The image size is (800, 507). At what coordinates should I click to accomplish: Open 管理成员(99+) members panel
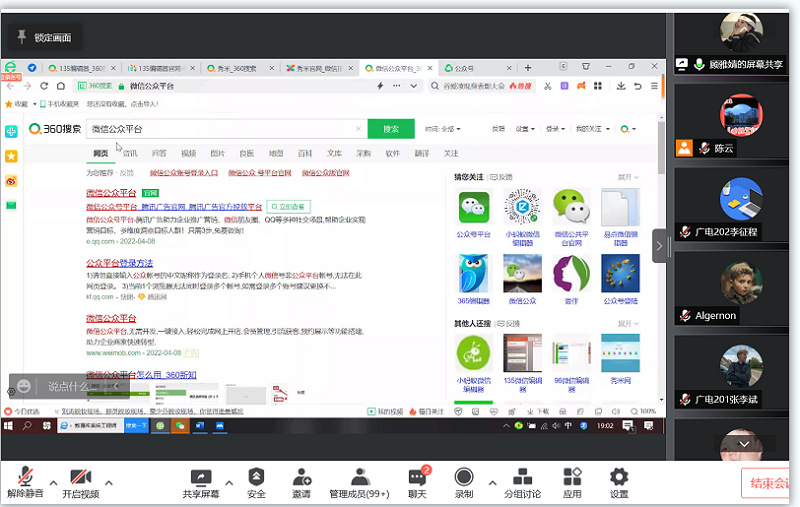[359, 483]
